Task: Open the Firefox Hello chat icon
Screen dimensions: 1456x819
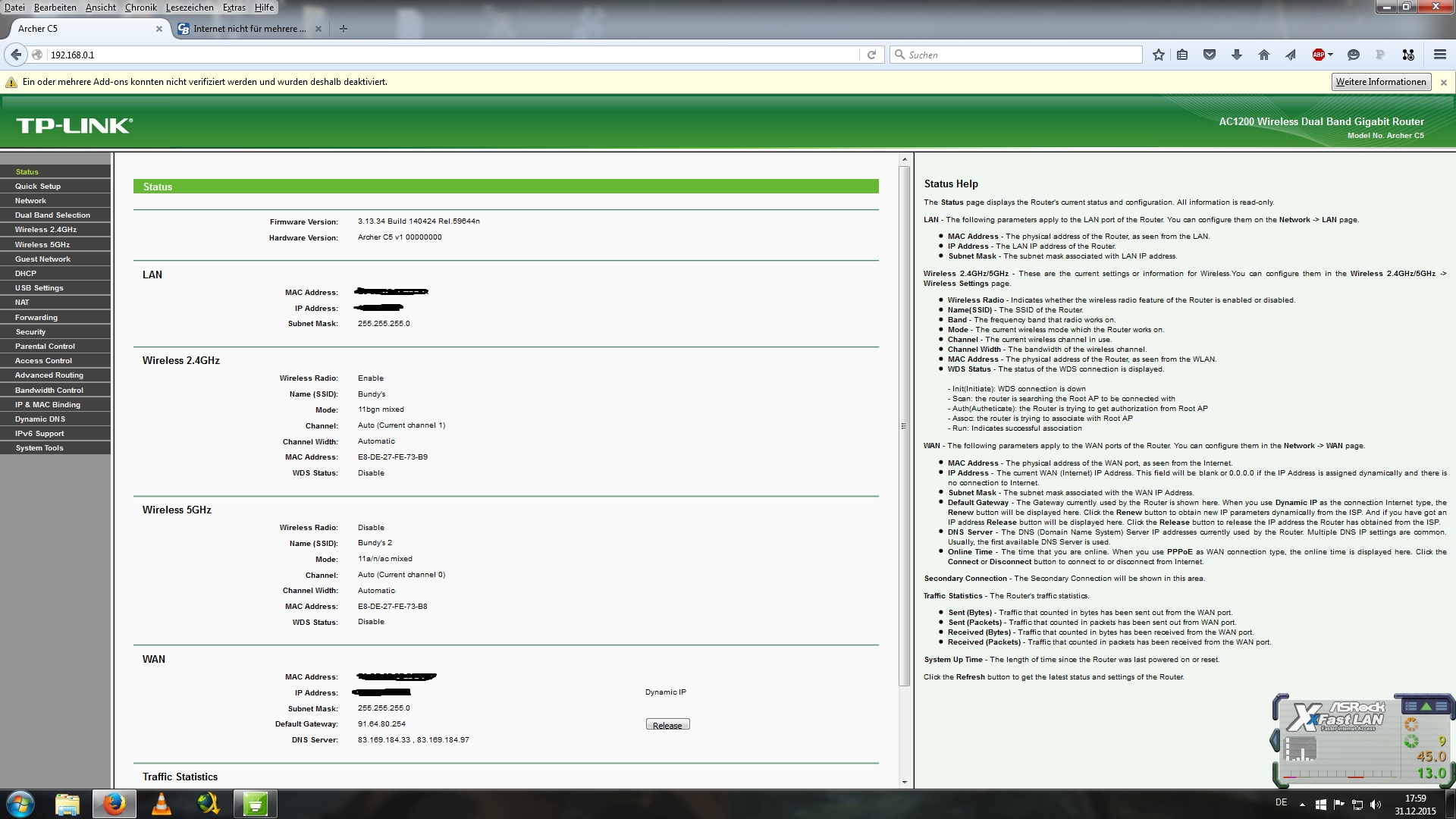Action: point(1353,55)
